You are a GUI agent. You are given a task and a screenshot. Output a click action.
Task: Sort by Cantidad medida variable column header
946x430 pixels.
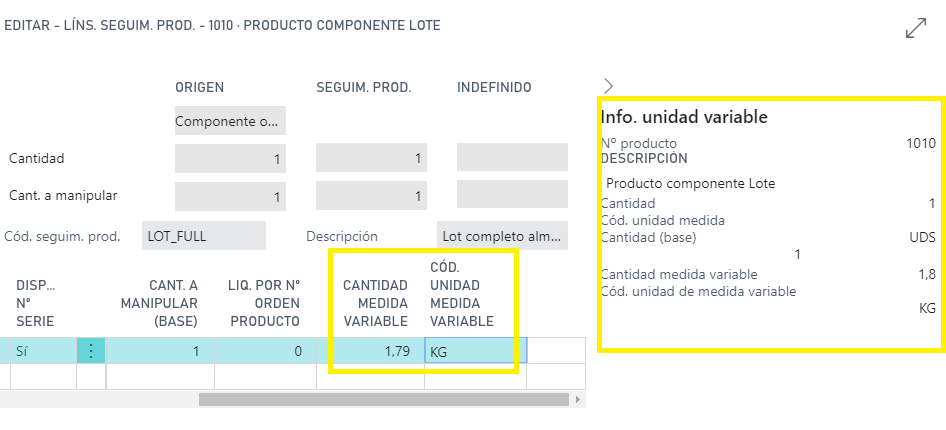(375, 303)
